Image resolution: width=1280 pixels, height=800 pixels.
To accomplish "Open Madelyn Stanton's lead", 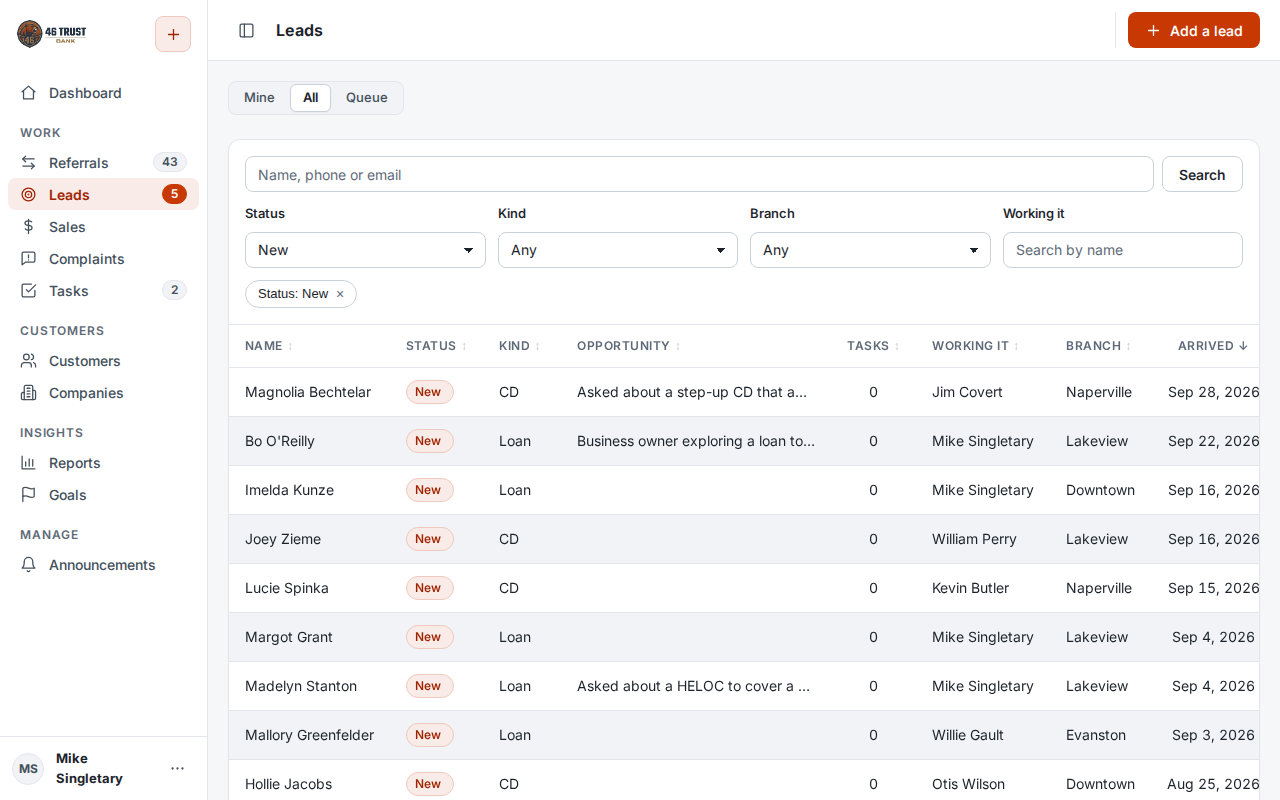I will click(301, 686).
